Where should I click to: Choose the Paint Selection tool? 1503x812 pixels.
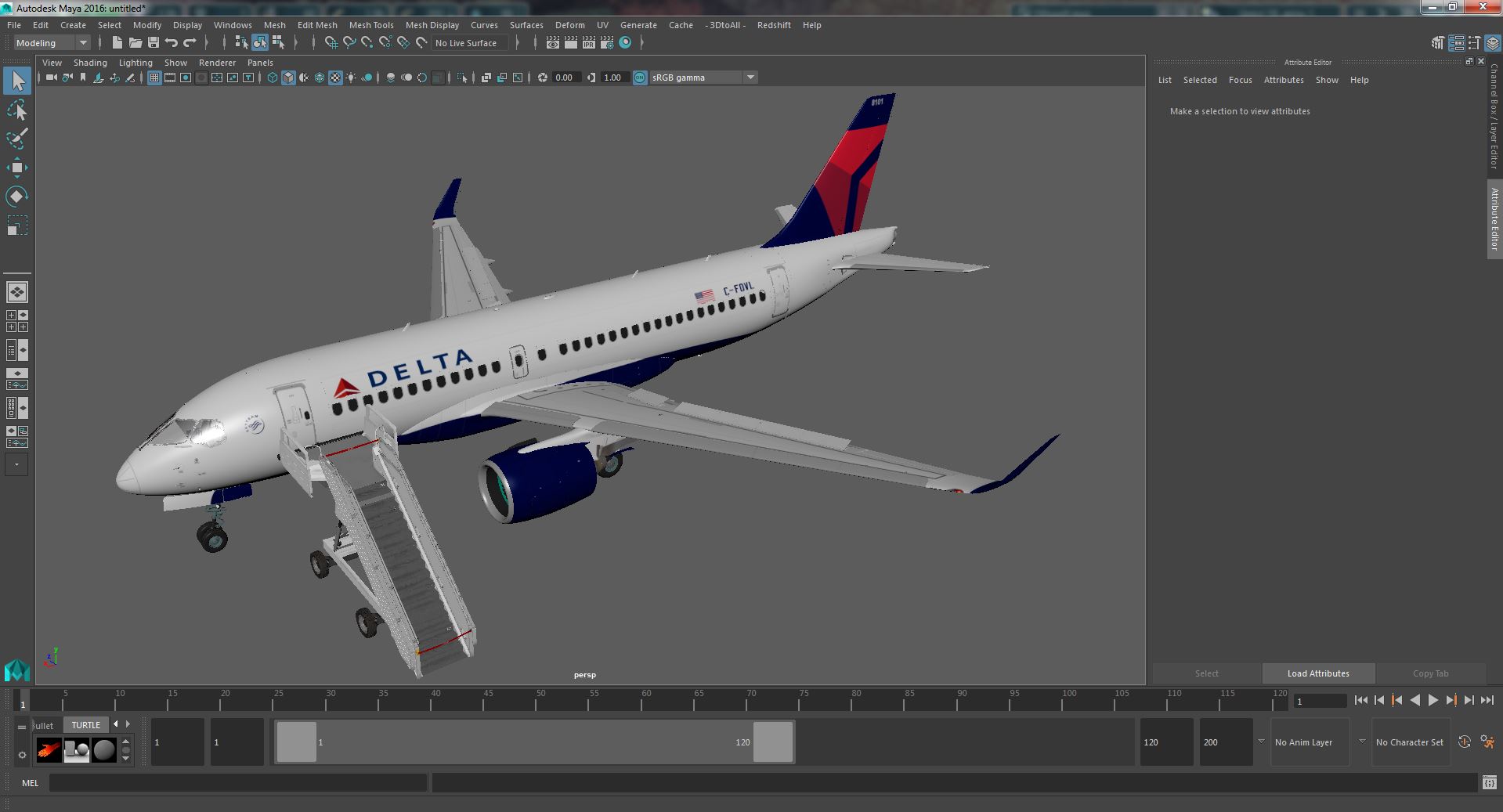17,139
